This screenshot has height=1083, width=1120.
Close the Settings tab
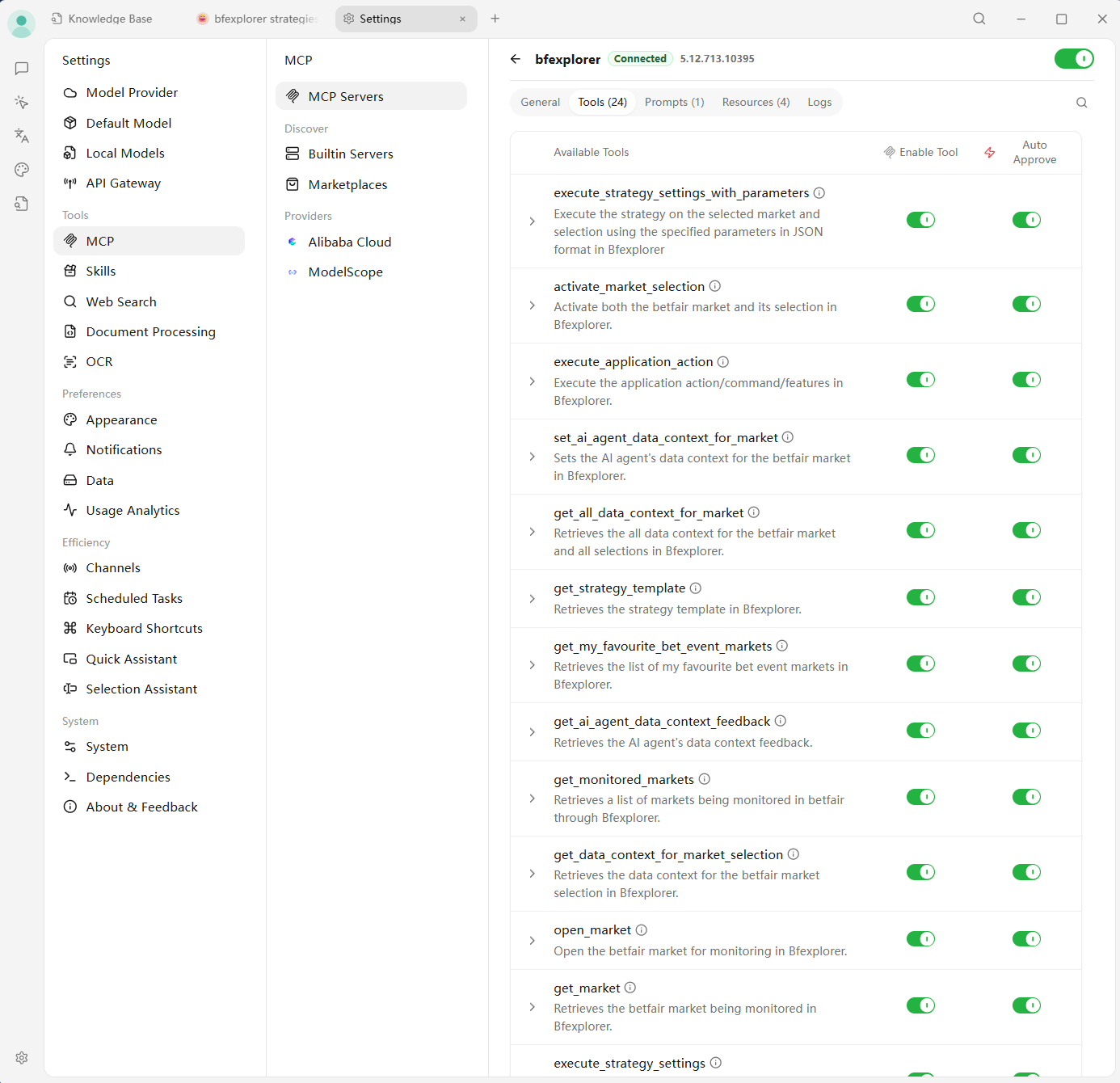[x=462, y=19]
